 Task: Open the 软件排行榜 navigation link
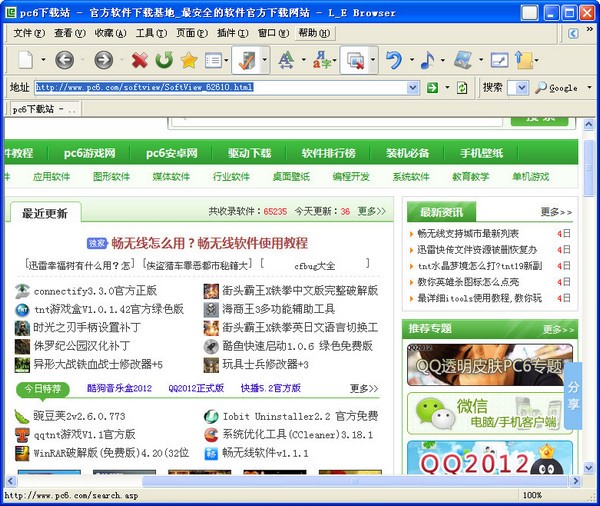click(329, 153)
